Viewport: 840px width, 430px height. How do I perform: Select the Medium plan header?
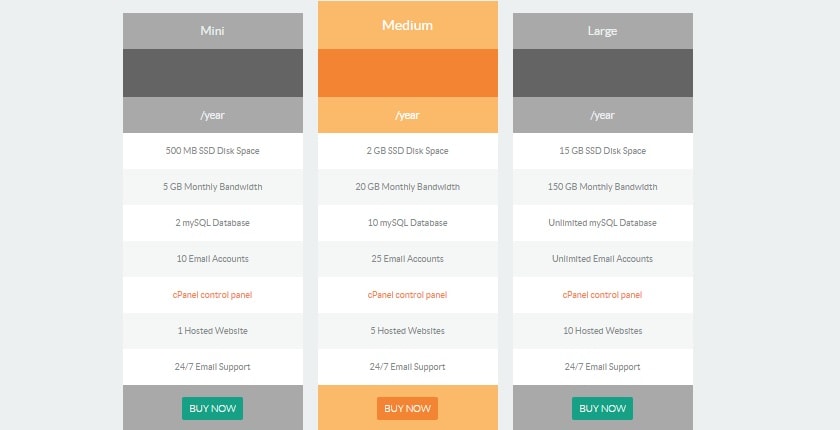pyautogui.click(x=408, y=25)
